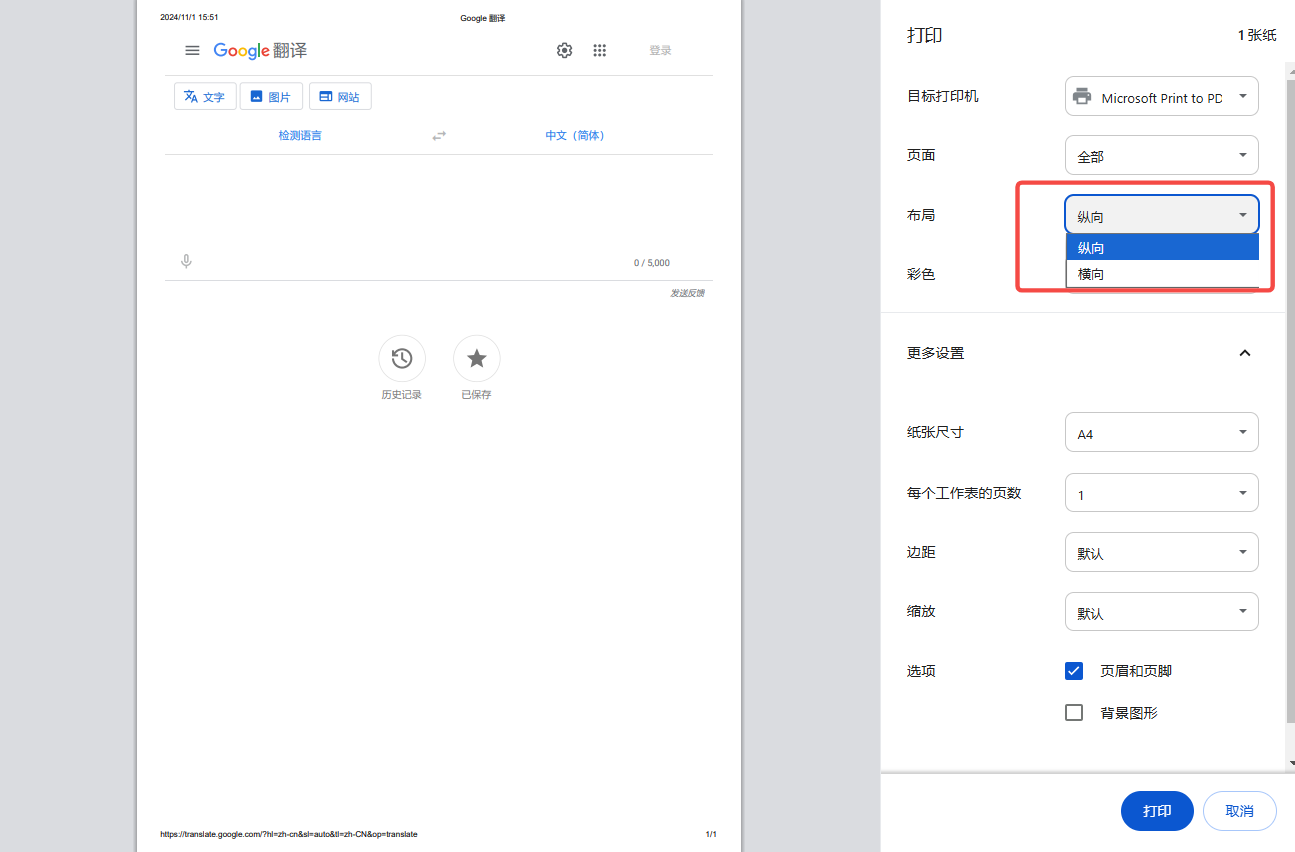
Task: Click the printer icon in destination field
Action: (x=1082, y=97)
